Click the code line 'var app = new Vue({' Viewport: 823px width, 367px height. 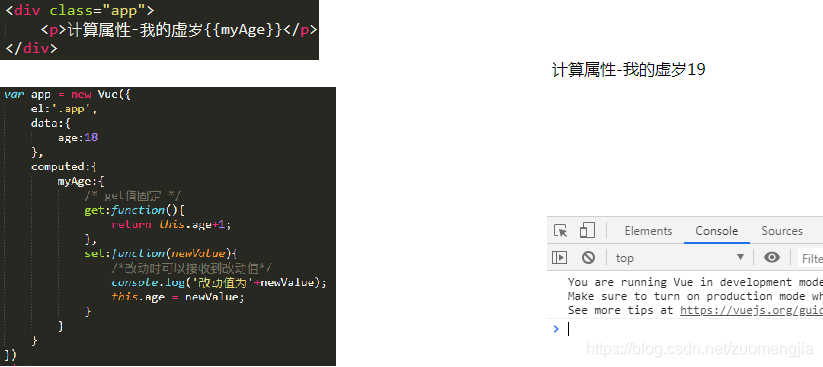coord(67,95)
